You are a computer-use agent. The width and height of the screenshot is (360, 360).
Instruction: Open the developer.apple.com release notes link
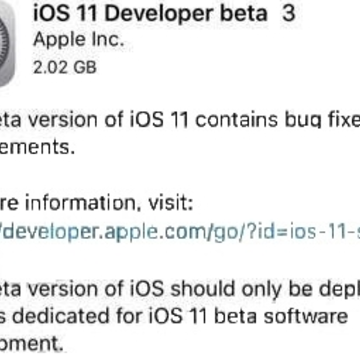click(180, 233)
